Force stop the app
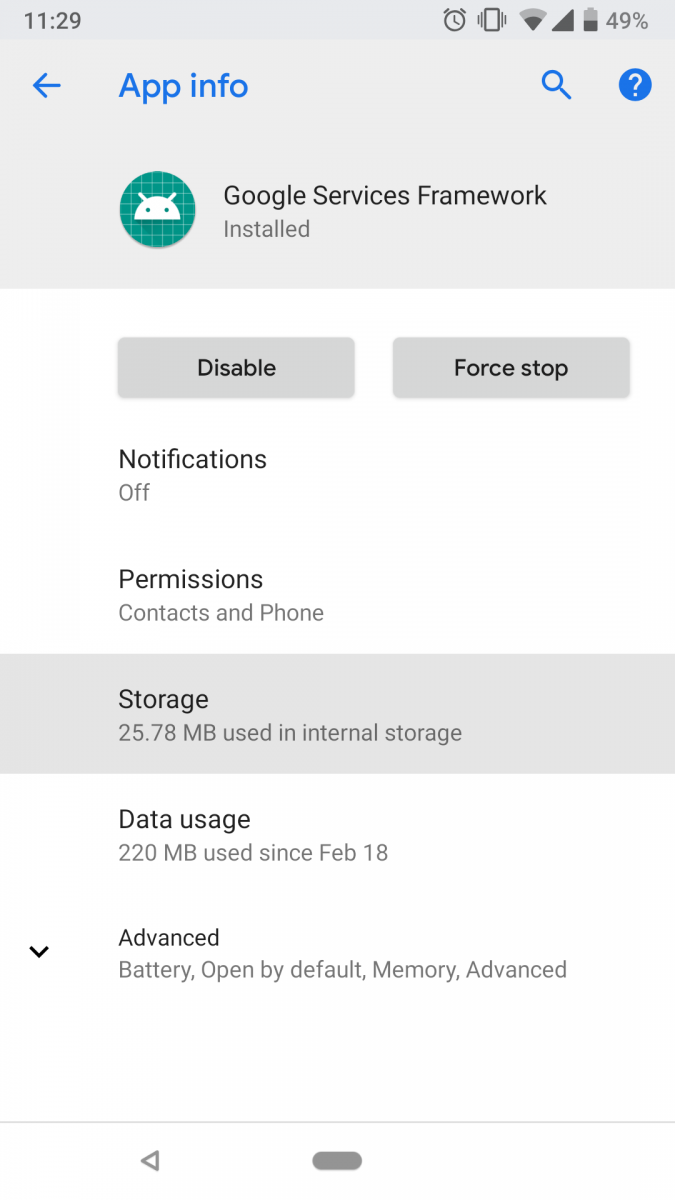The image size is (675, 1200). 510,367
